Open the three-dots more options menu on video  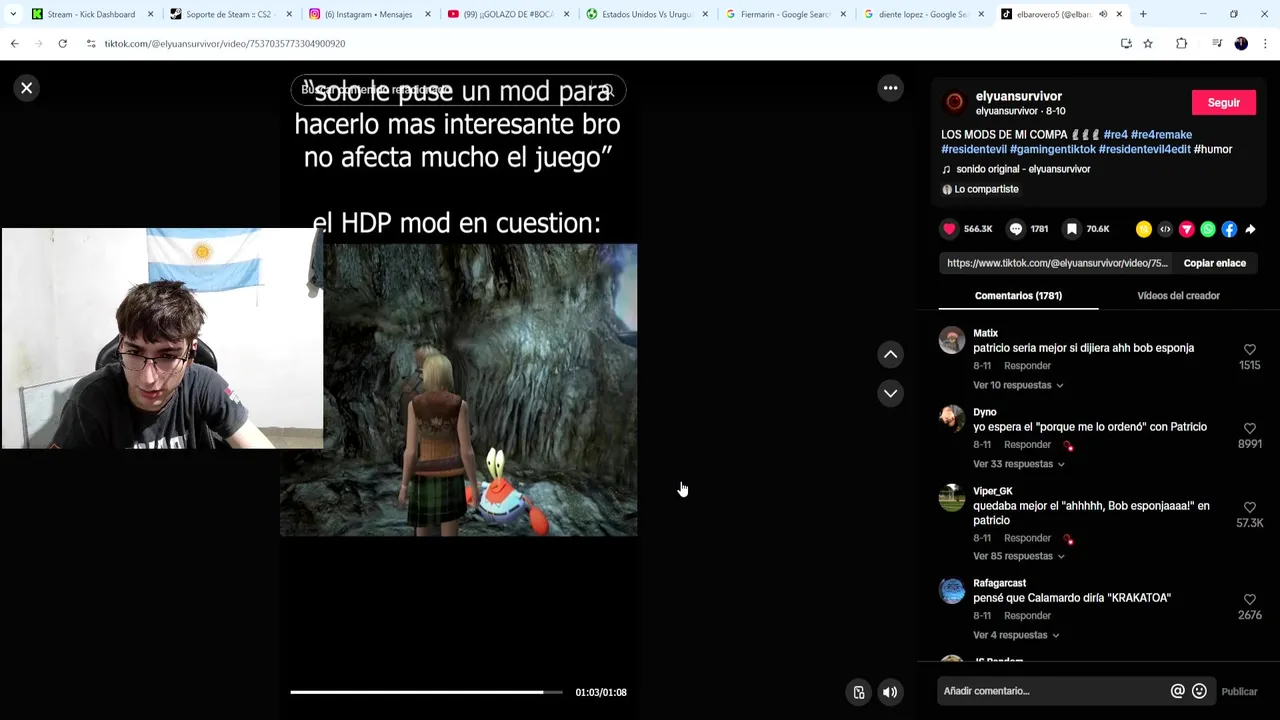point(890,88)
